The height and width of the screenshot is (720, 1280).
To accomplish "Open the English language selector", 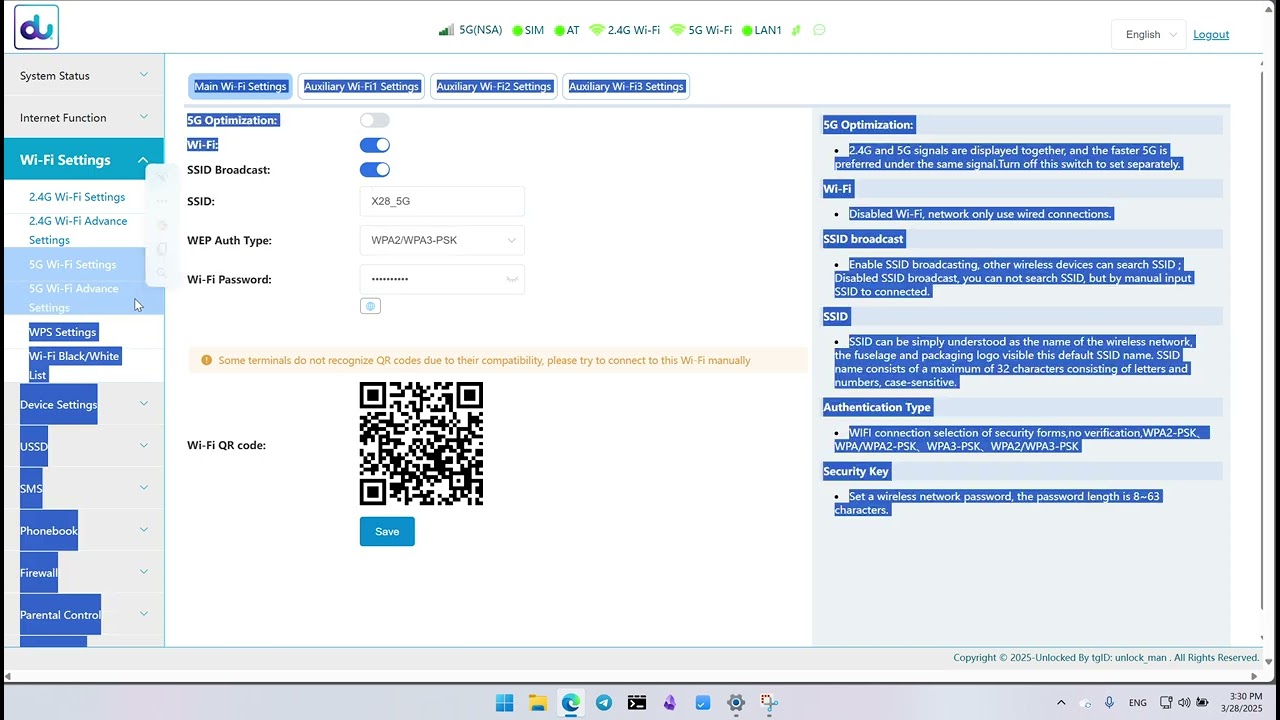I will (x=1148, y=34).
